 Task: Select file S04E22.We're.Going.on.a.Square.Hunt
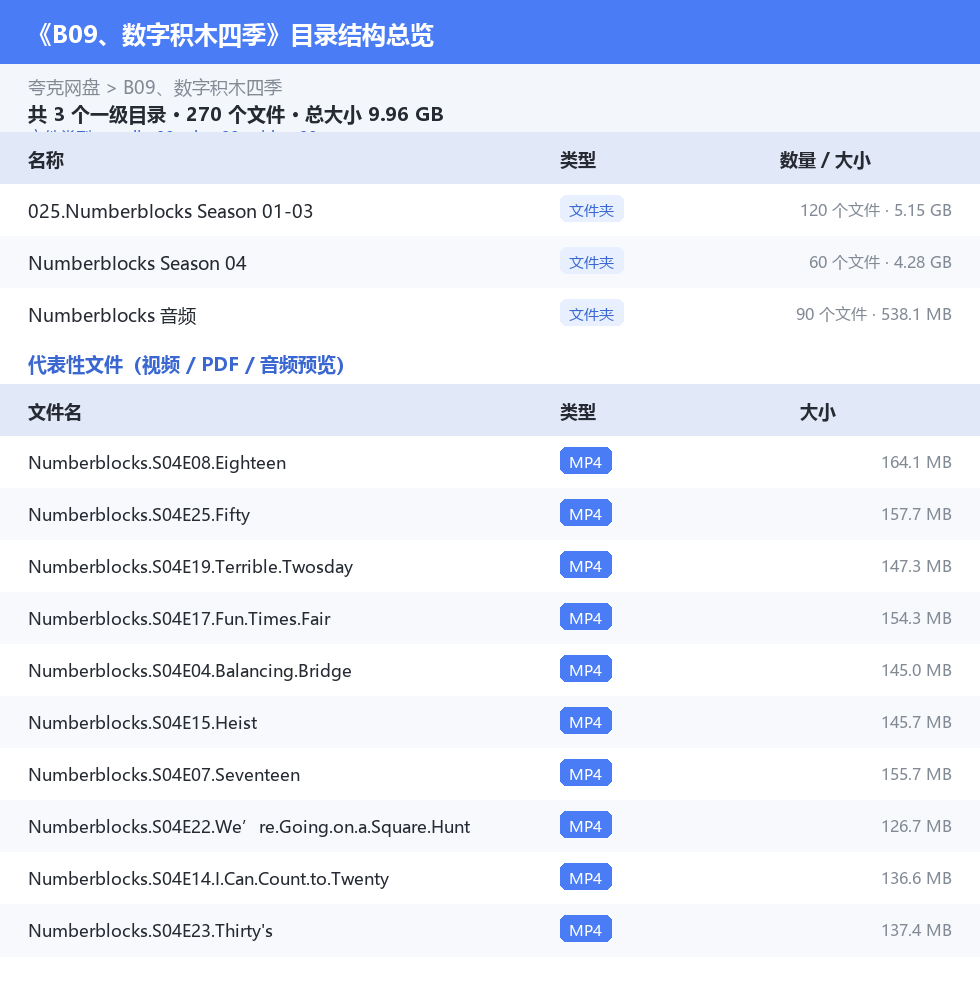pyautogui.click(x=249, y=827)
